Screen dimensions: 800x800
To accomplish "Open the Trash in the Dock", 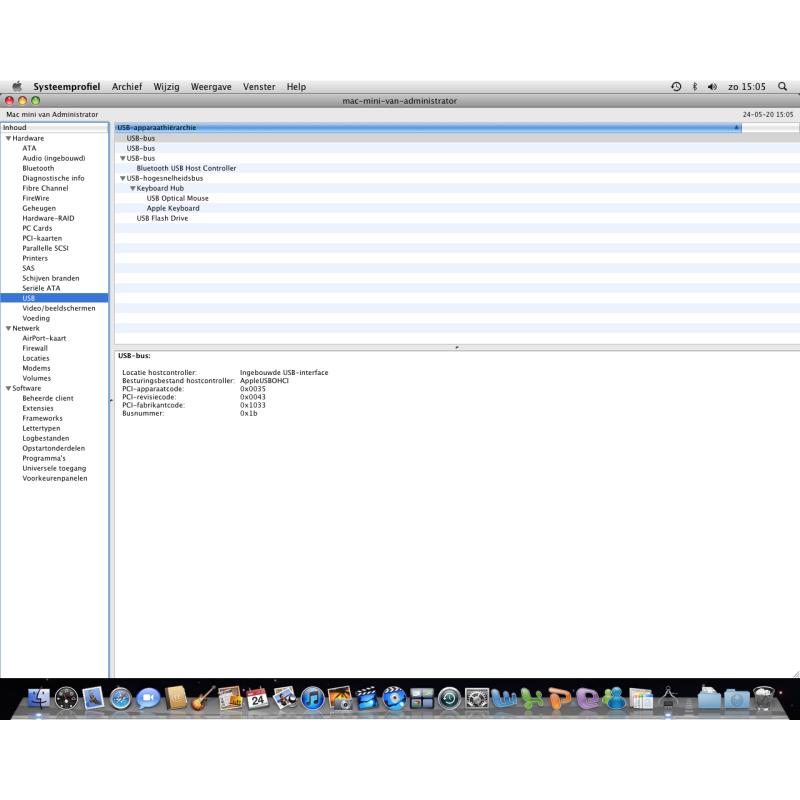I will point(763,698).
